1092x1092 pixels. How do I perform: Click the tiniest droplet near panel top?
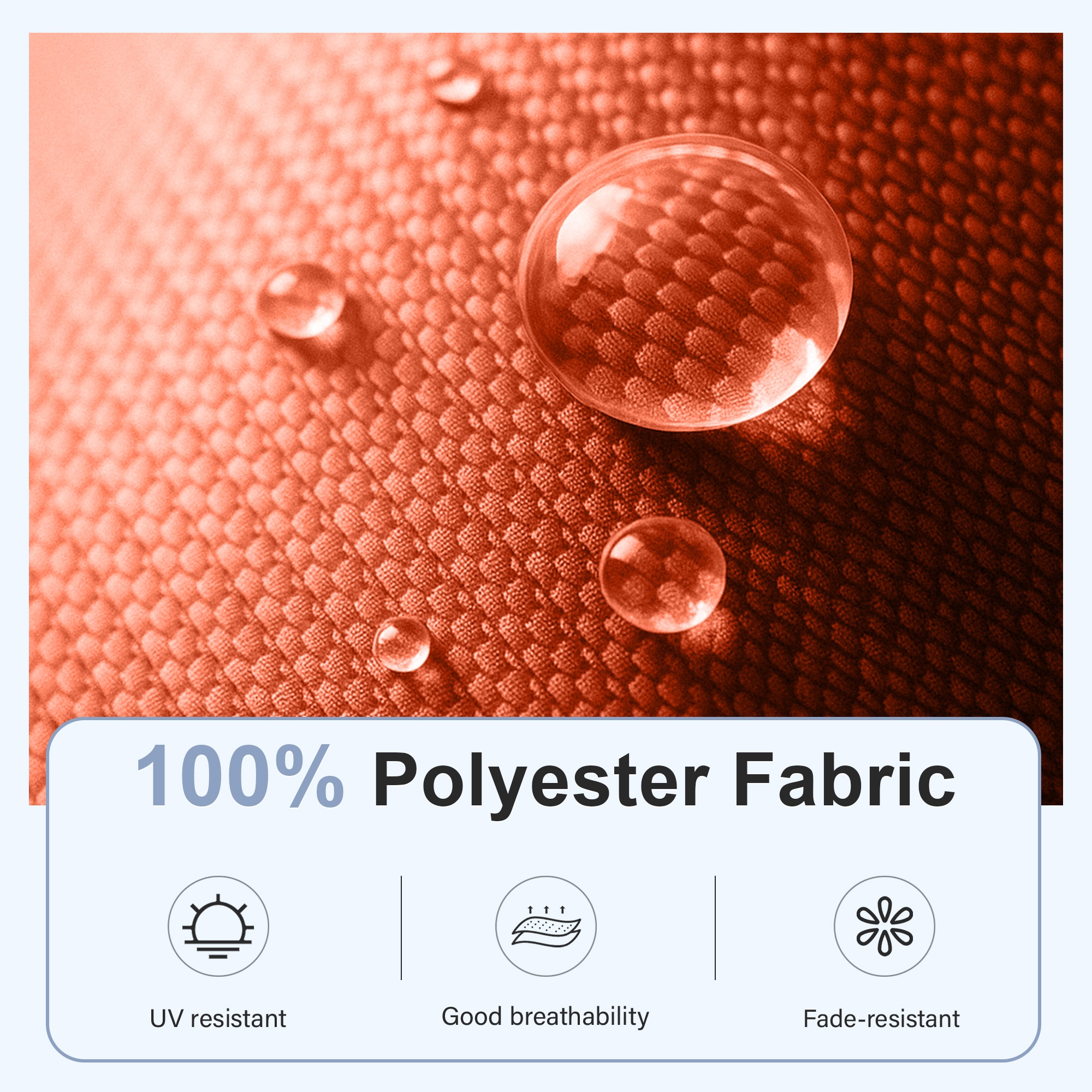(x=401, y=644)
